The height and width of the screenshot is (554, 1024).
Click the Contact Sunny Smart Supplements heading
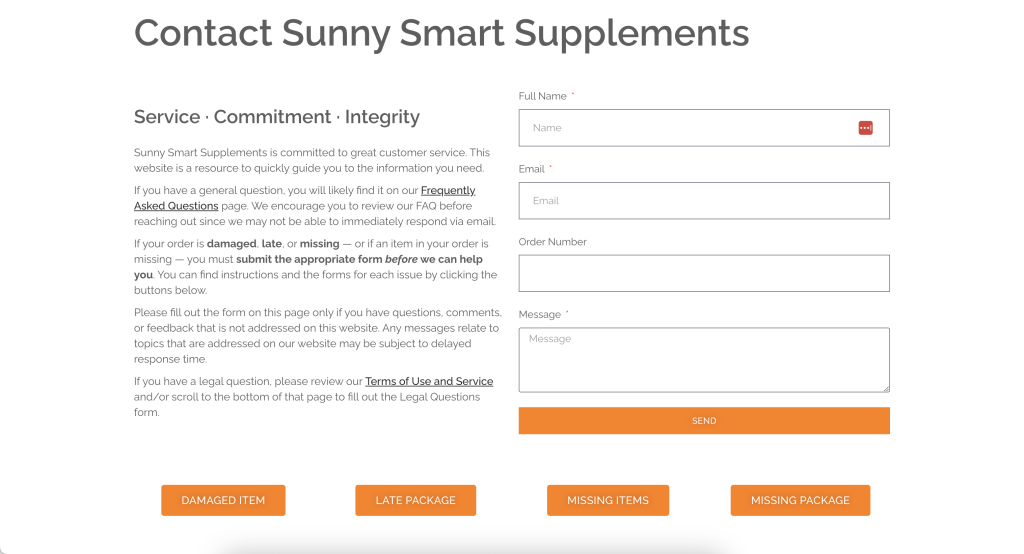coord(441,34)
